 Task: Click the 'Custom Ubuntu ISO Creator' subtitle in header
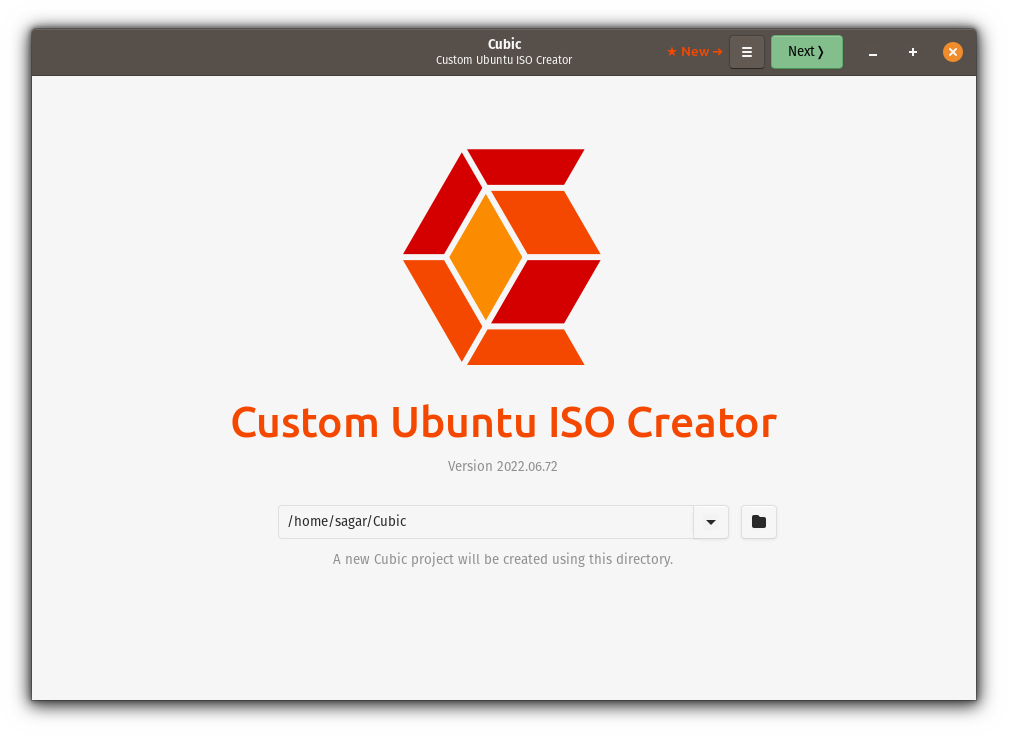tap(504, 60)
